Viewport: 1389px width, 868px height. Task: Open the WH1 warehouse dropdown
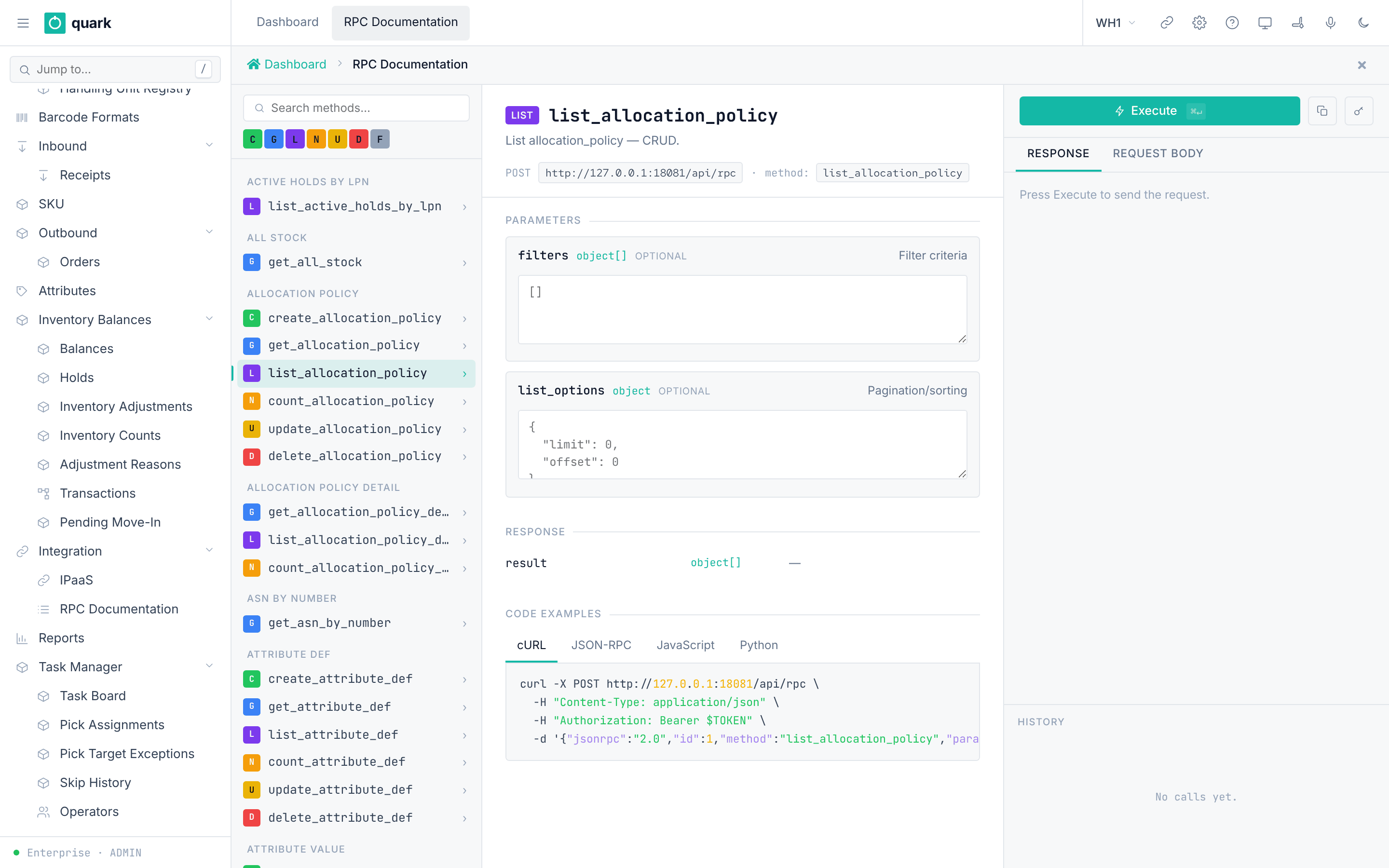[x=1115, y=23]
